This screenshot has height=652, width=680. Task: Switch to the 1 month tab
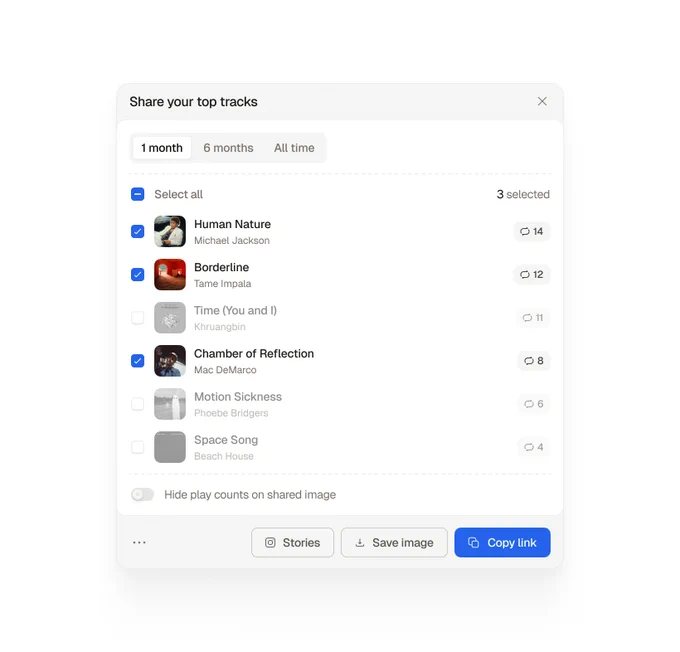coord(162,148)
